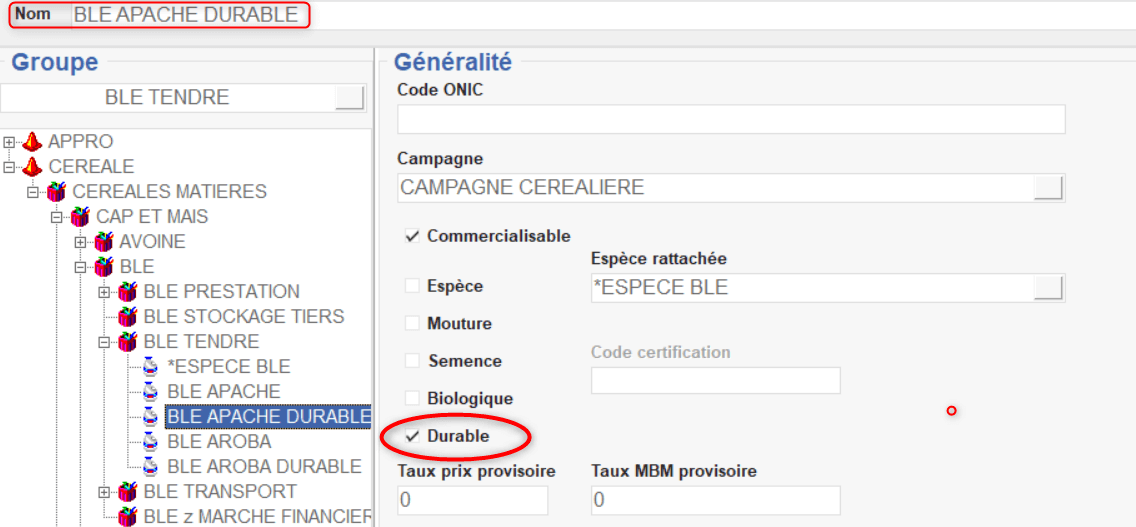Click the red cone icon beside APPRO
The width and height of the screenshot is (1136, 527).
click(x=33, y=142)
